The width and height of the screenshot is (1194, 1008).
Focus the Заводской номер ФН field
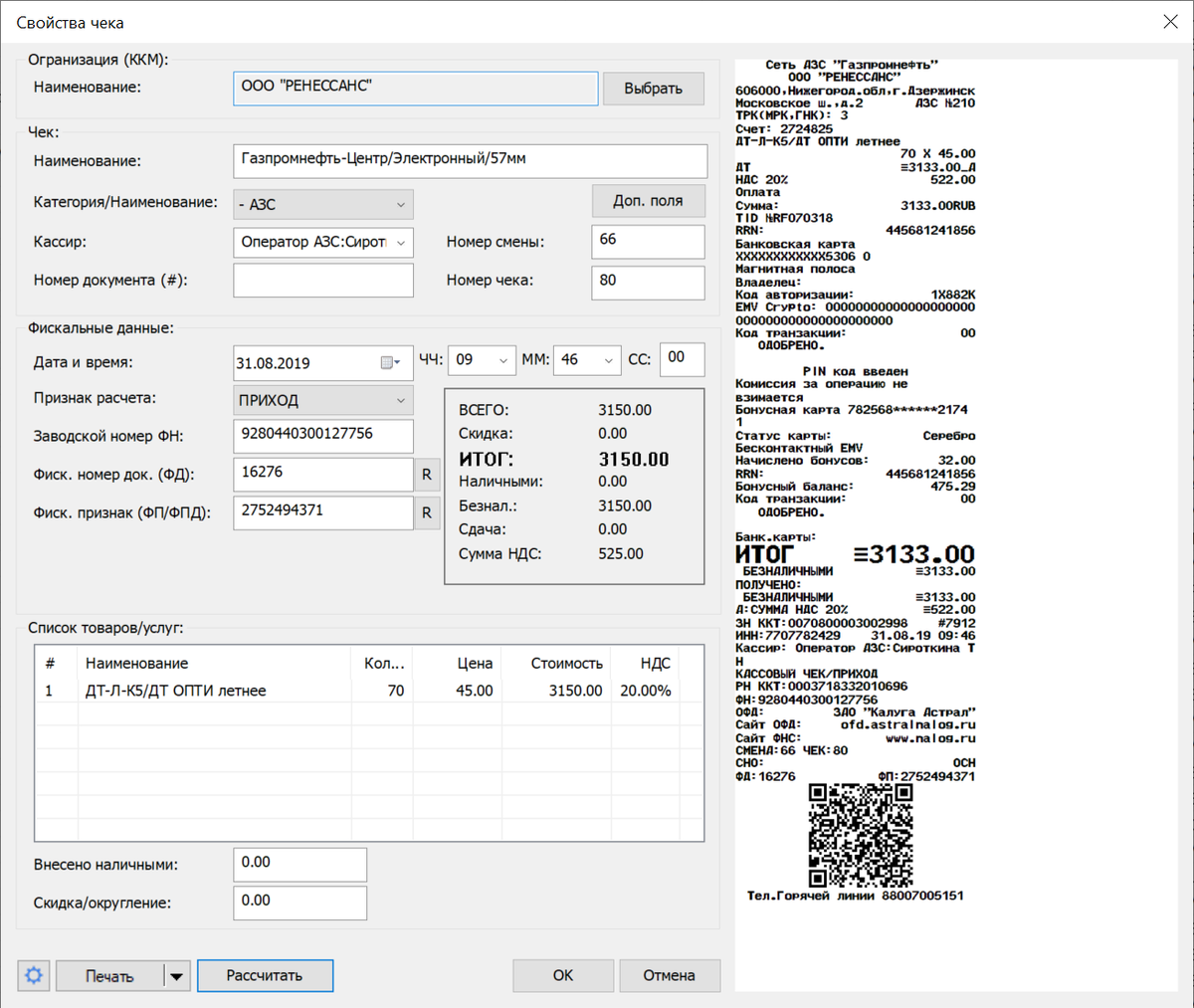point(323,436)
